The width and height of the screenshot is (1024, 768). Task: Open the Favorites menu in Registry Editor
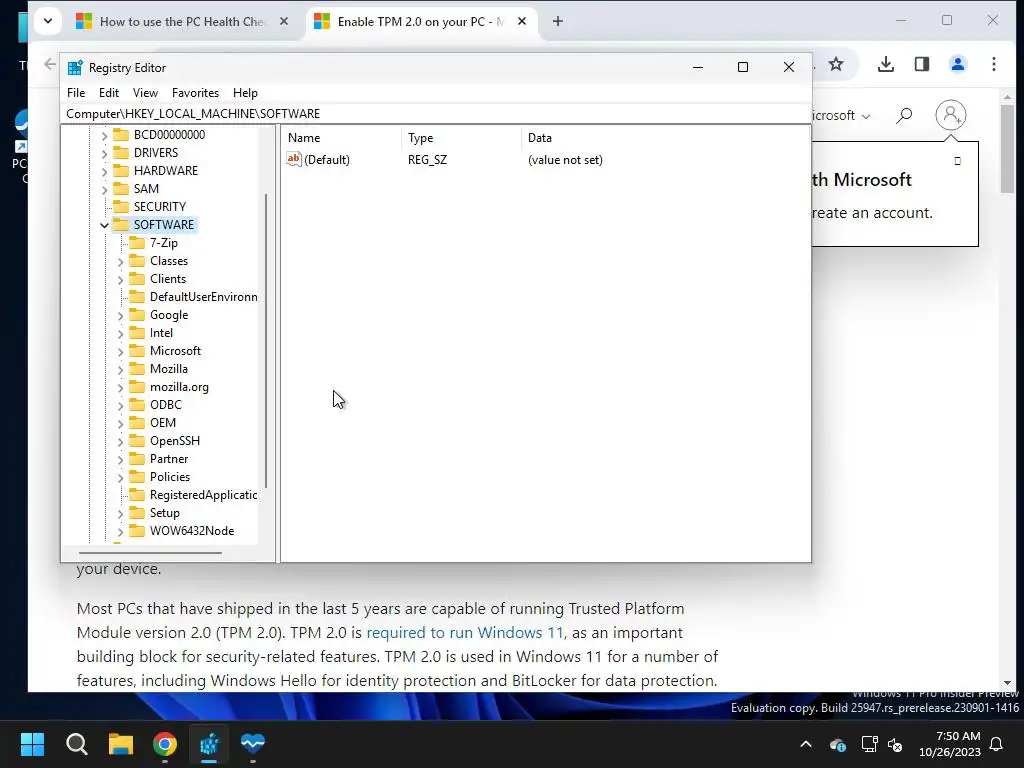tap(195, 93)
